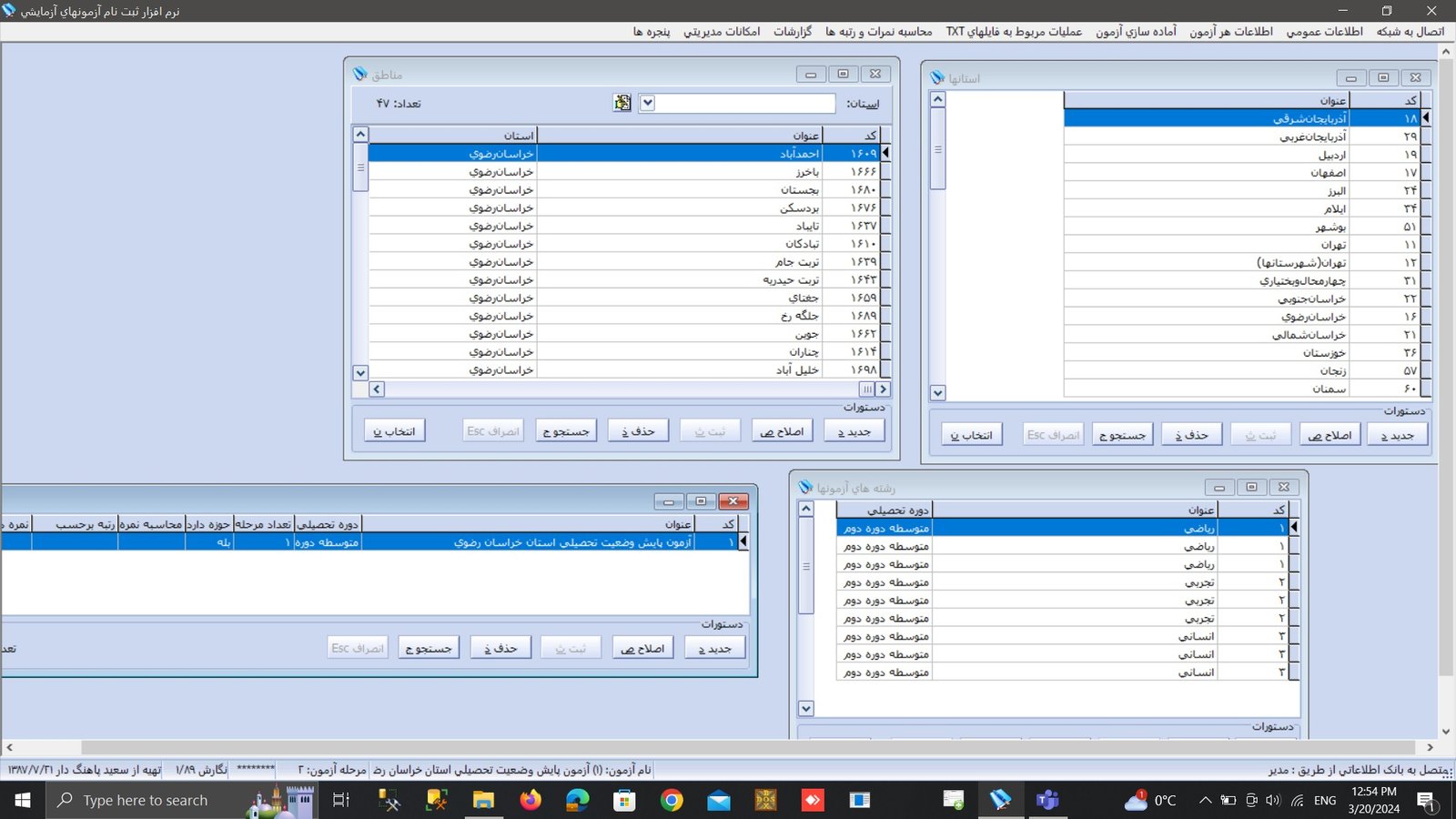Open the عمليات مربوط به فايلهاي TXT menu

pos(1014,31)
